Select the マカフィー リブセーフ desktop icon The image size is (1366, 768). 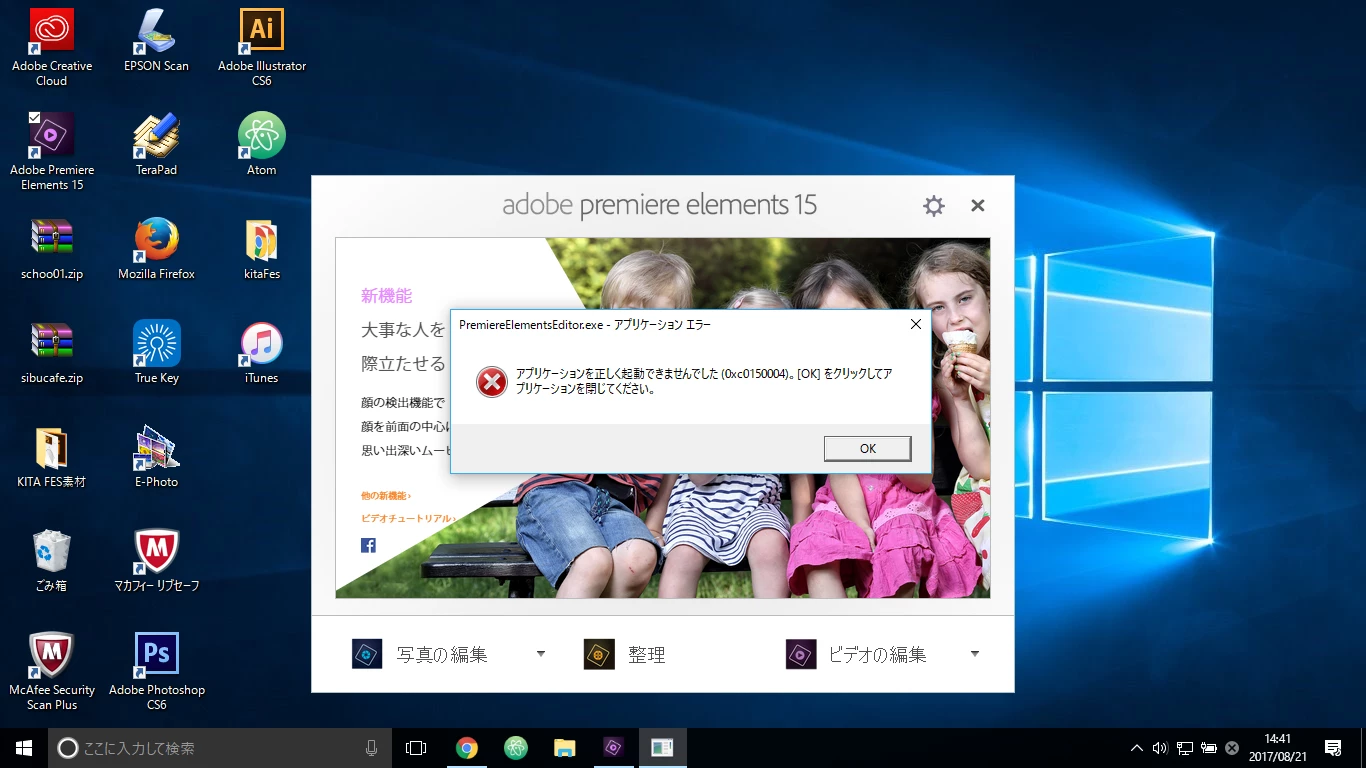(156, 560)
